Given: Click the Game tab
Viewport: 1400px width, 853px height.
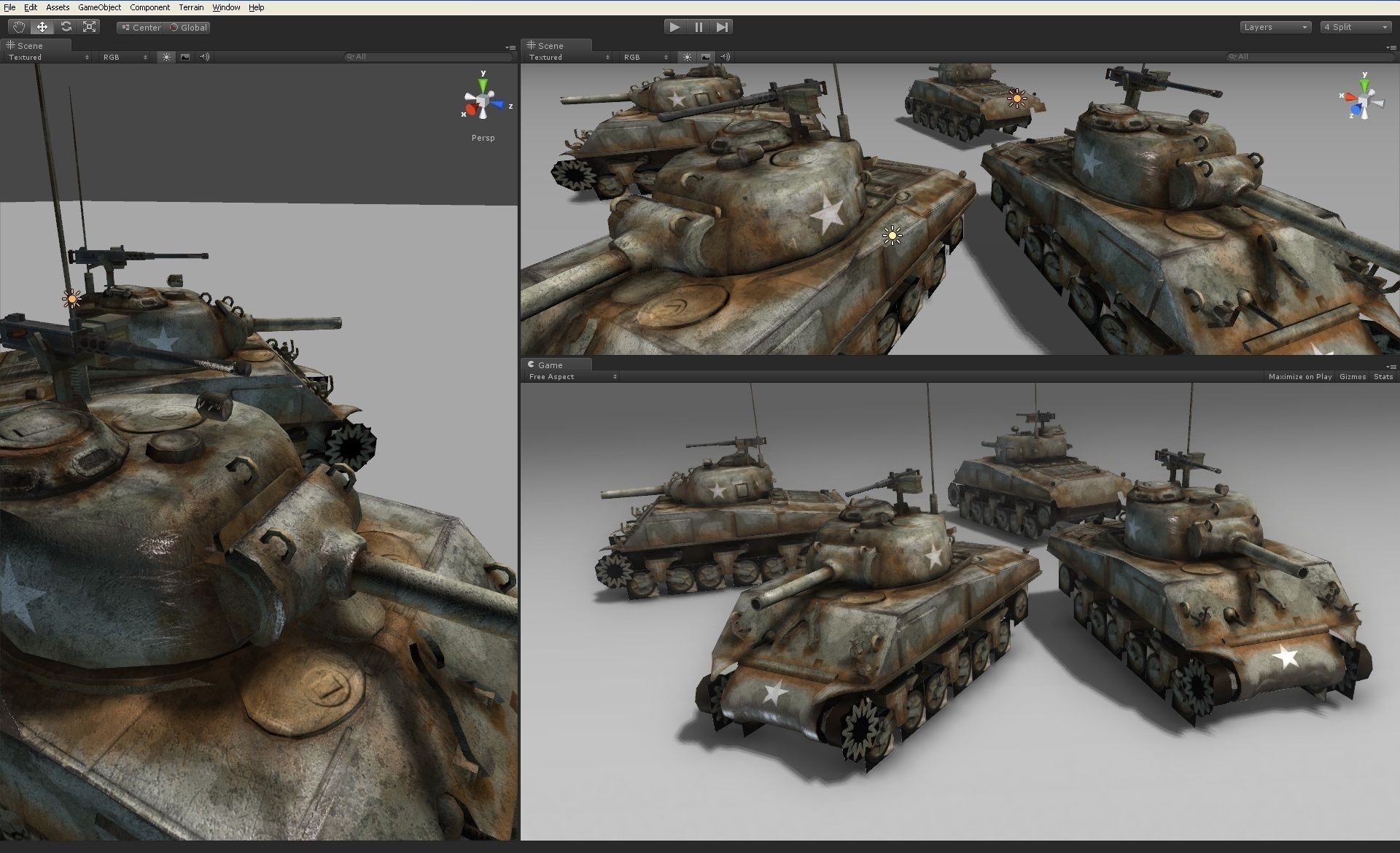Looking at the screenshot, I should click(550, 365).
